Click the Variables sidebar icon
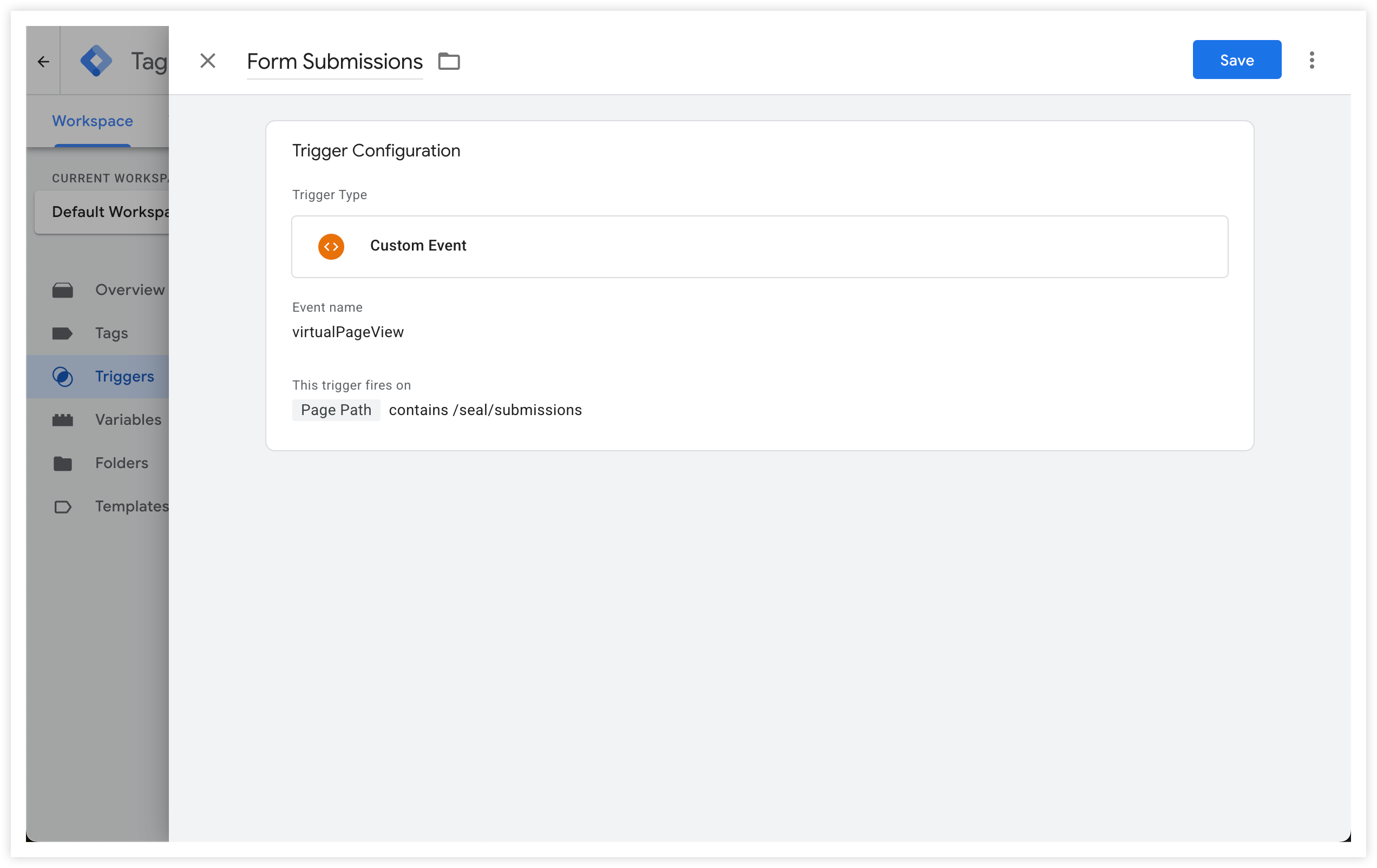Screen dimensions: 1377x868 (x=62, y=420)
